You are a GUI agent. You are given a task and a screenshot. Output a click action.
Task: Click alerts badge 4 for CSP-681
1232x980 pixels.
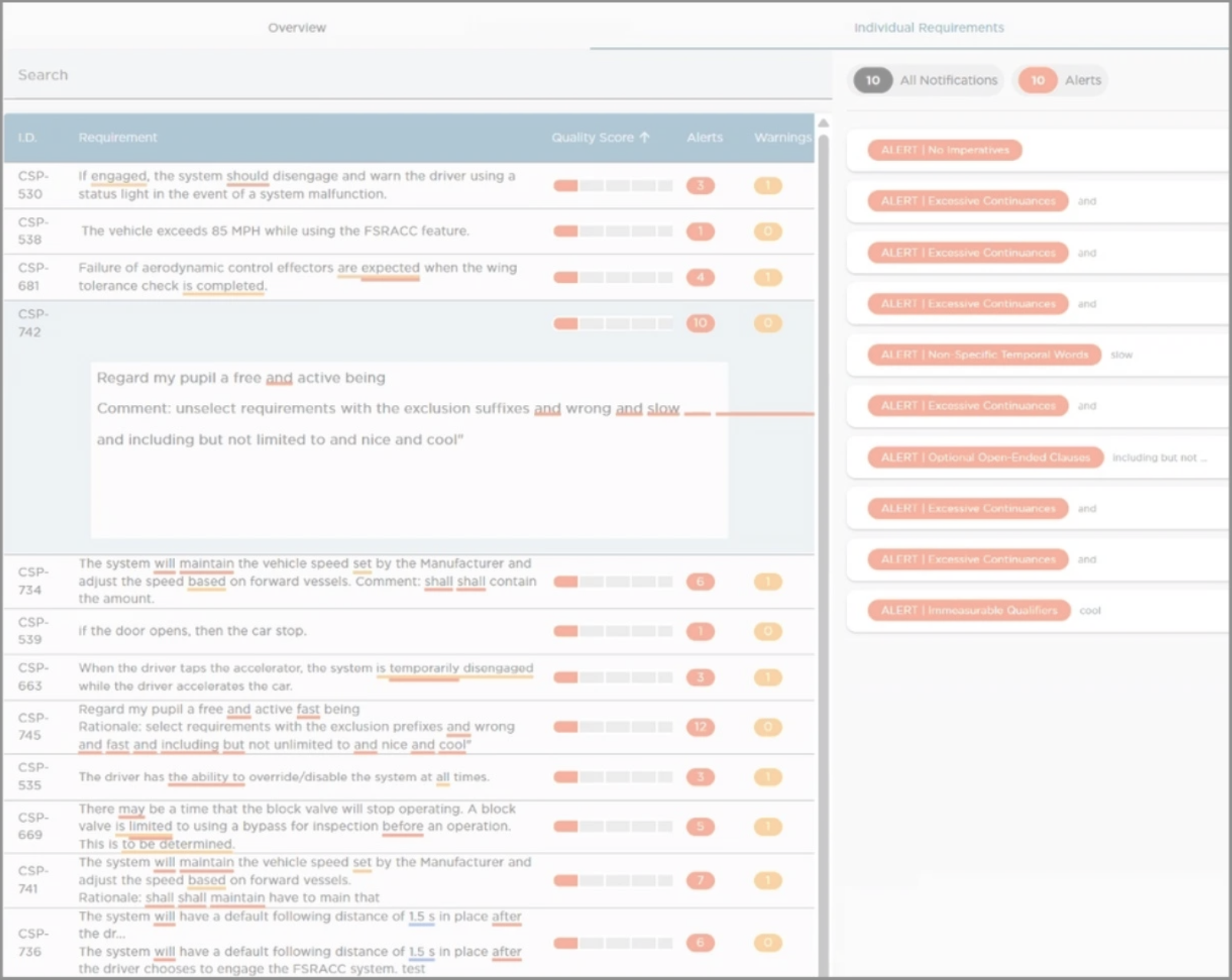tap(700, 277)
